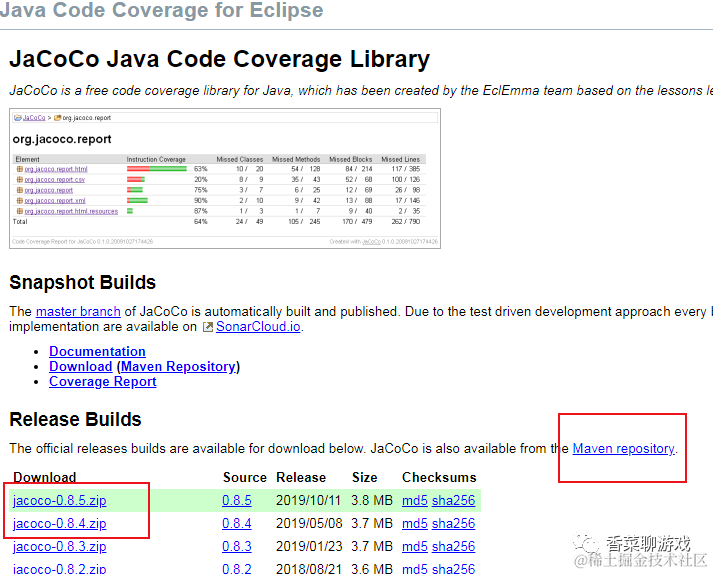The width and height of the screenshot is (713, 574).
Task: Open md5 checksum for release 0.8.5
Action: 415,500
